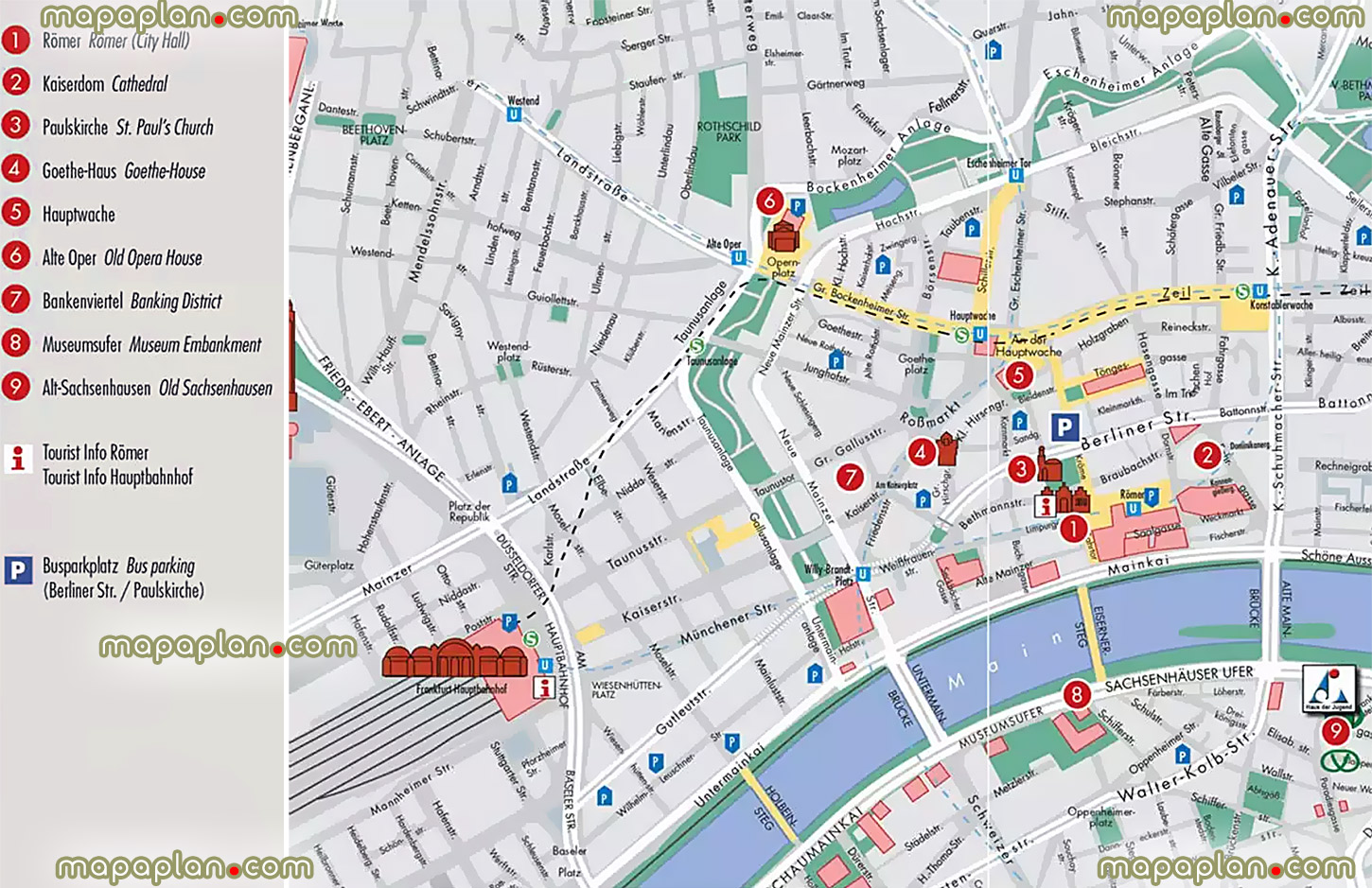Image resolution: width=1372 pixels, height=888 pixels.
Task: Select legend entry 'Paulskirche St. Paul's Church'
Action: (x=128, y=127)
